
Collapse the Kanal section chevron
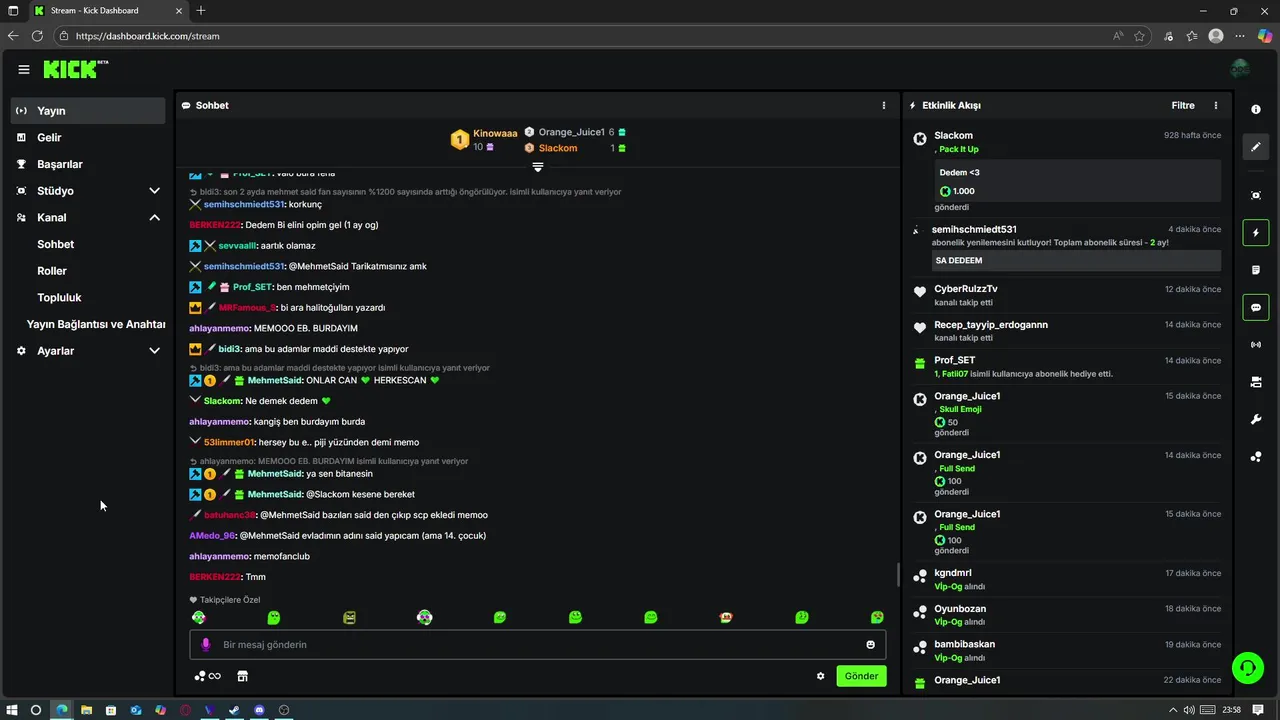(154, 217)
